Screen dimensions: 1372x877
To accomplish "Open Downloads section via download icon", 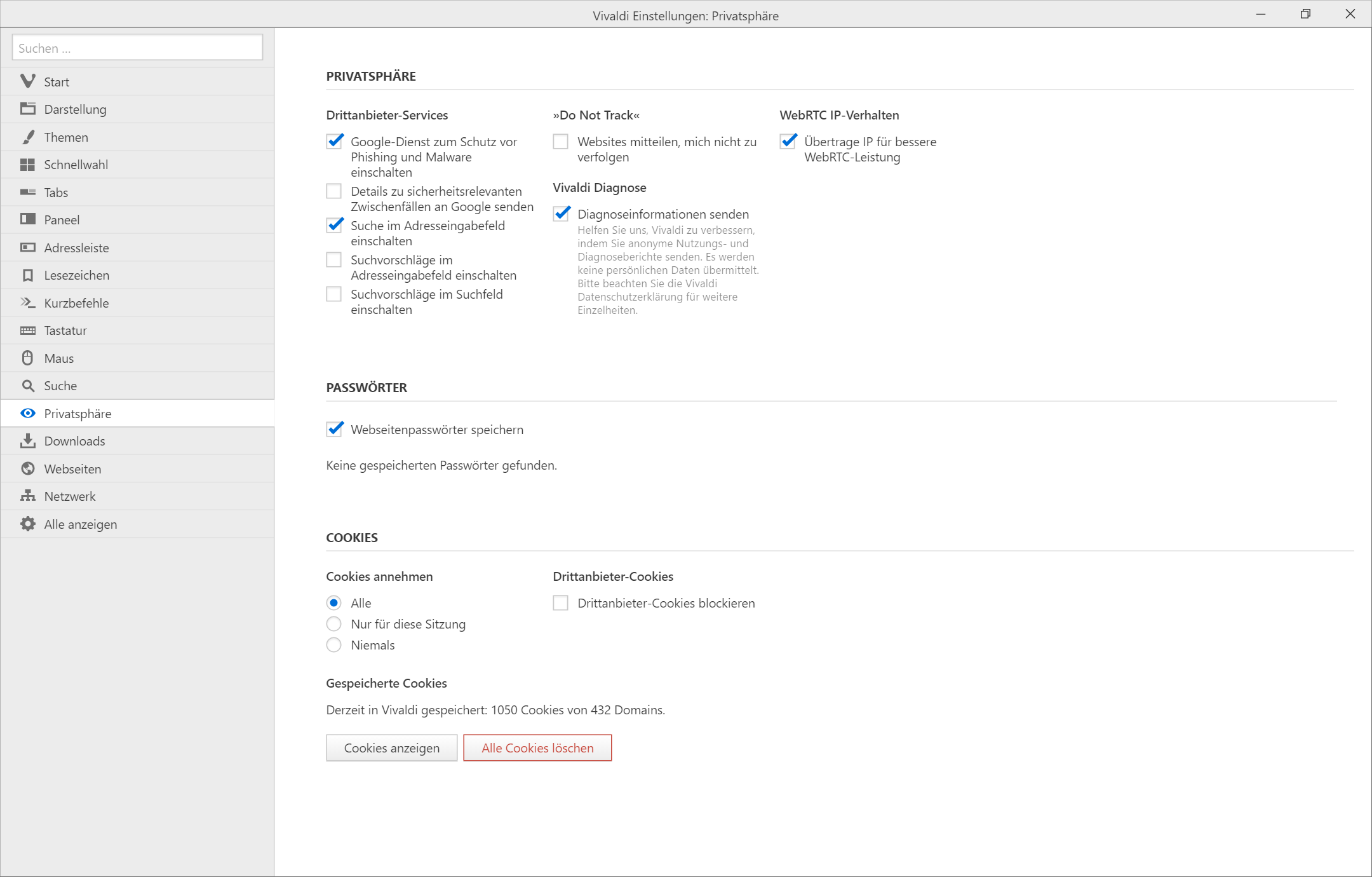I will tap(27, 440).
